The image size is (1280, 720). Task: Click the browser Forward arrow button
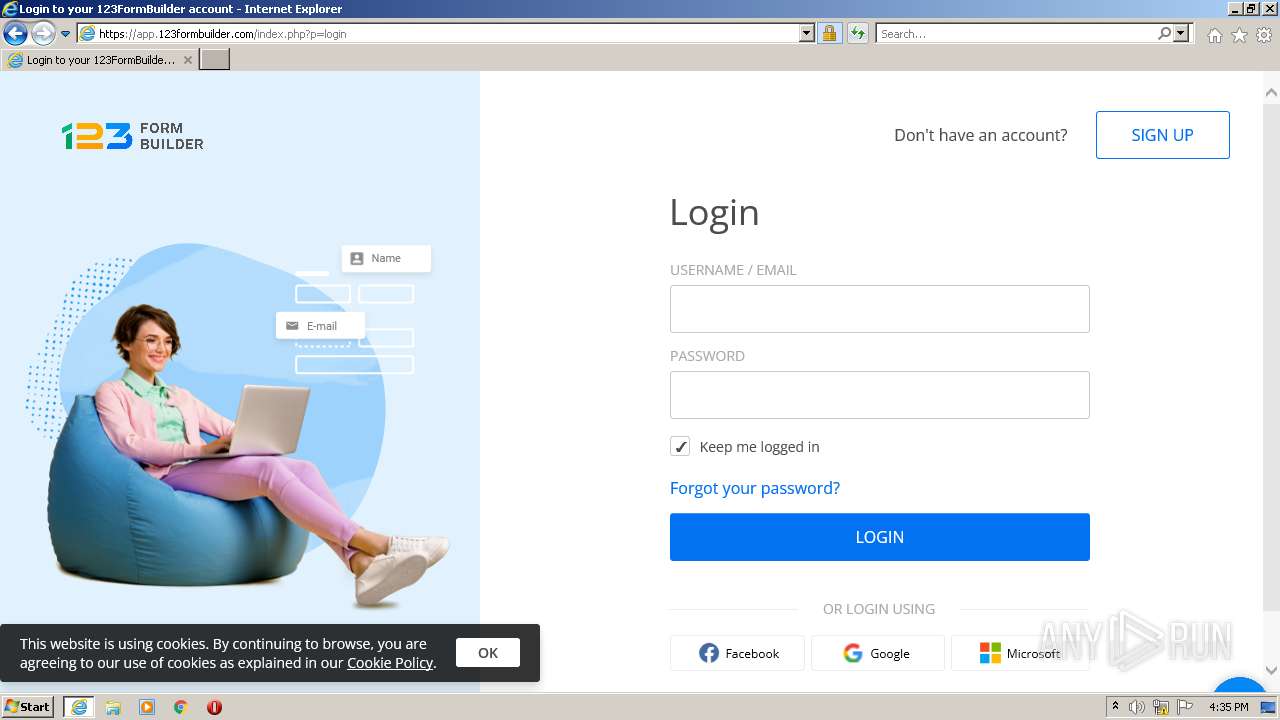tap(43, 34)
